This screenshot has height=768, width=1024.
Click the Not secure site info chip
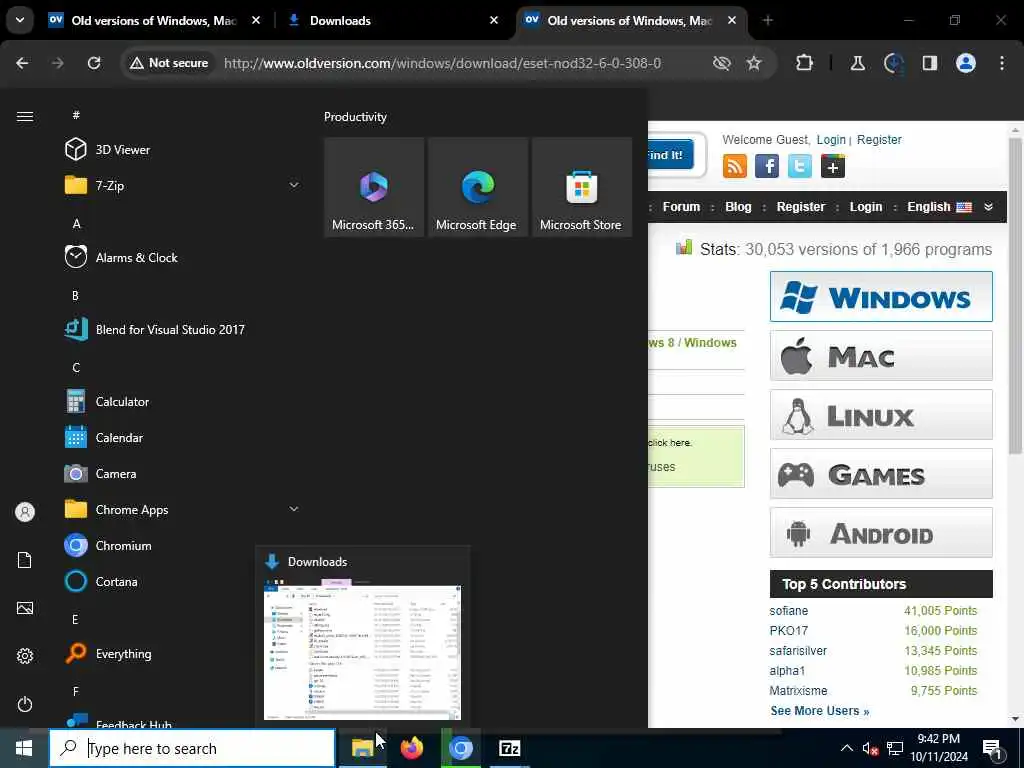click(169, 63)
